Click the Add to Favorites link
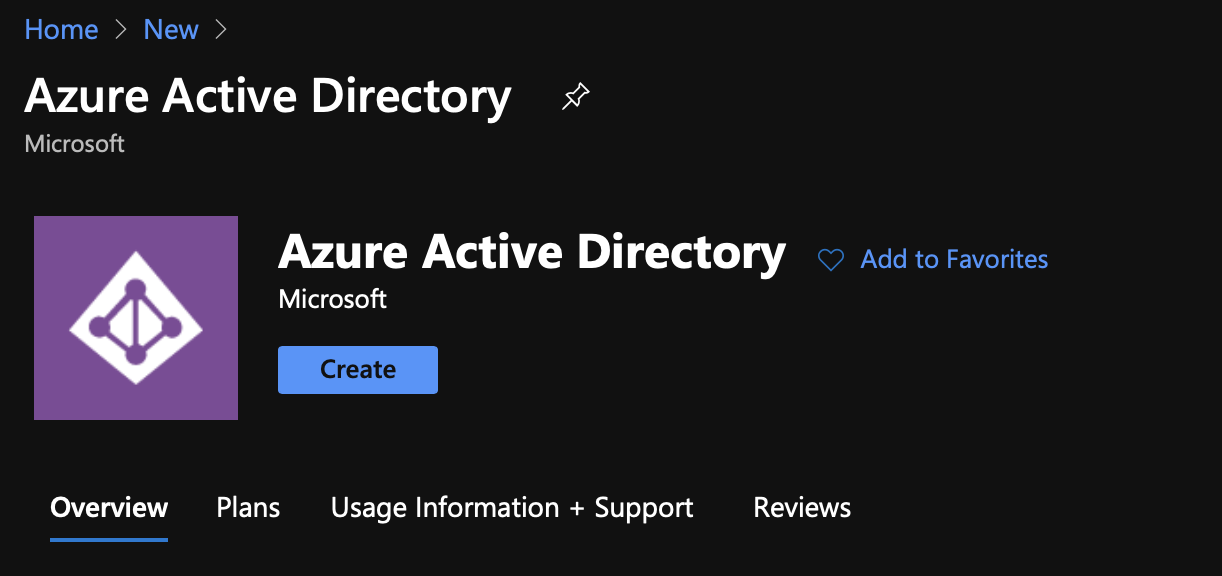The image size is (1222, 576). pos(954,259)
